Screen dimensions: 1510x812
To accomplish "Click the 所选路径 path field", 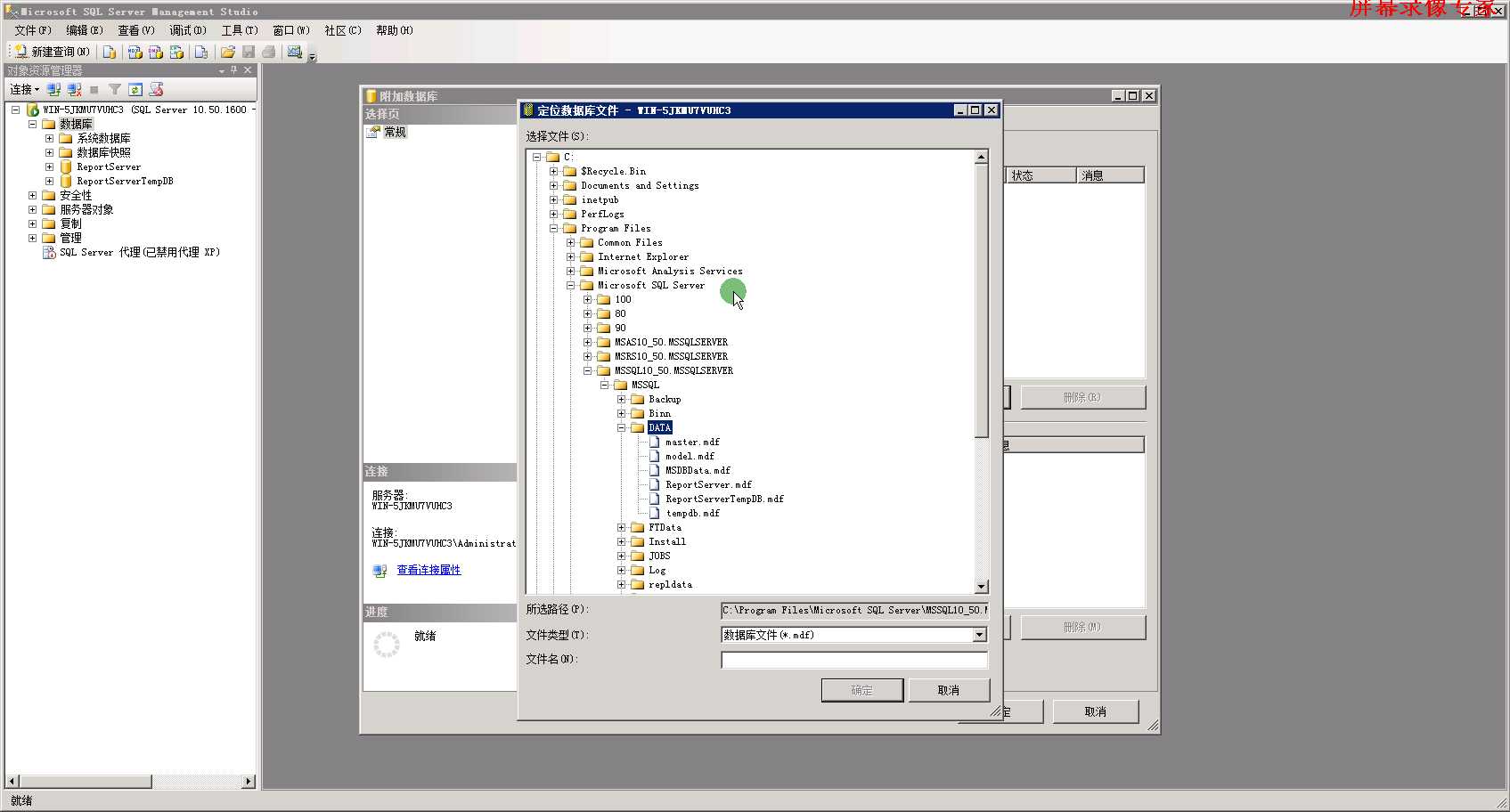I will tap(854, 610).
